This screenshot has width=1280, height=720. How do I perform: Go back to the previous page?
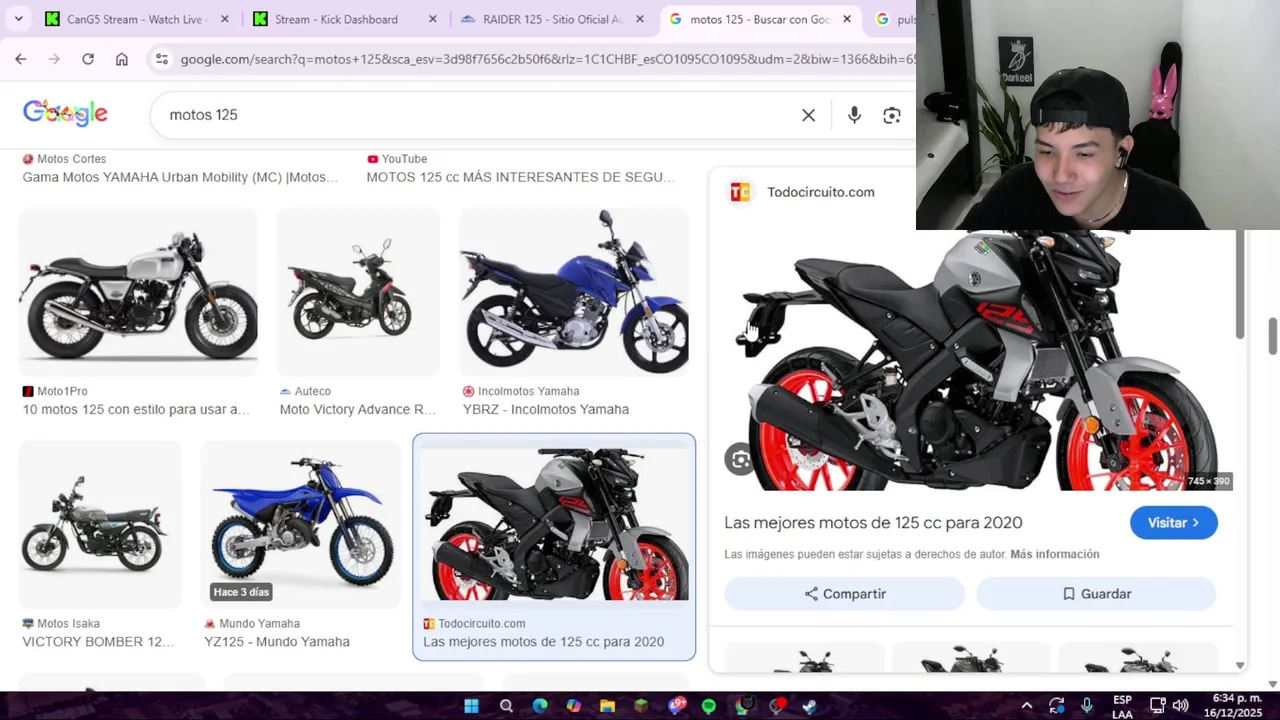21,59
